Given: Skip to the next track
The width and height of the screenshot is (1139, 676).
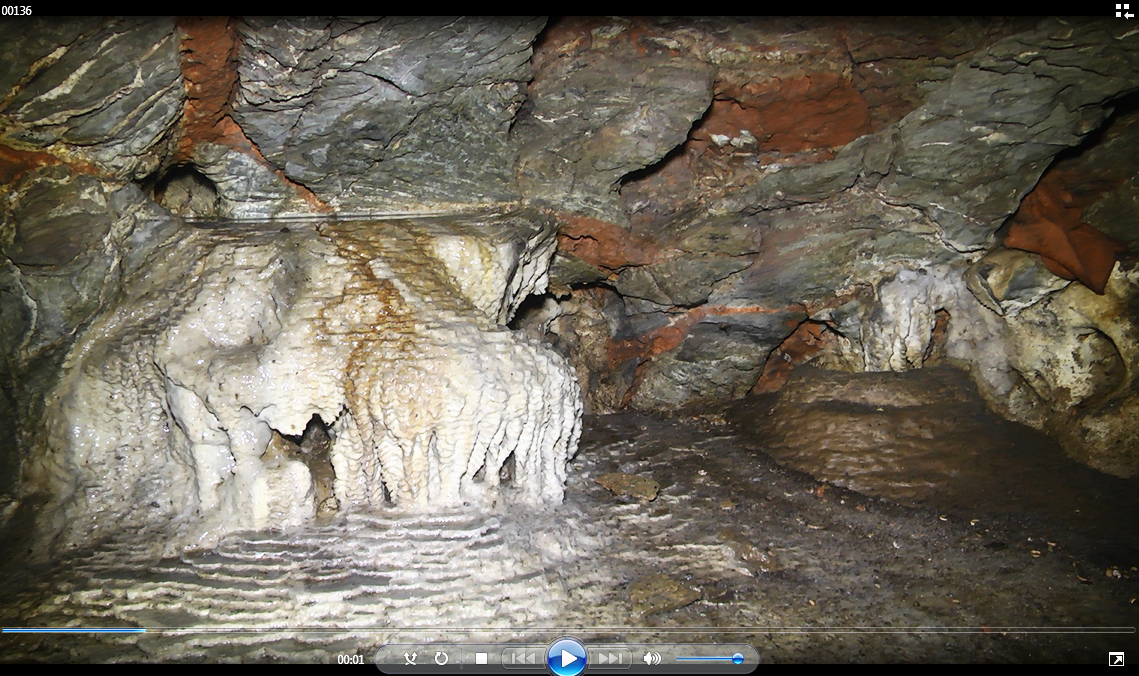Looking at the screenshot, I should [x=609, y=658].
